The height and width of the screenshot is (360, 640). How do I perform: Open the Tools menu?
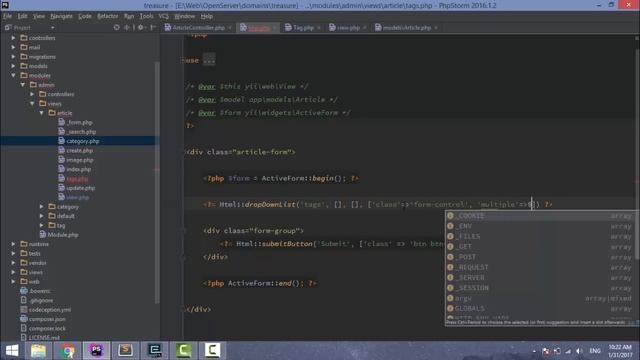(147, 16)
